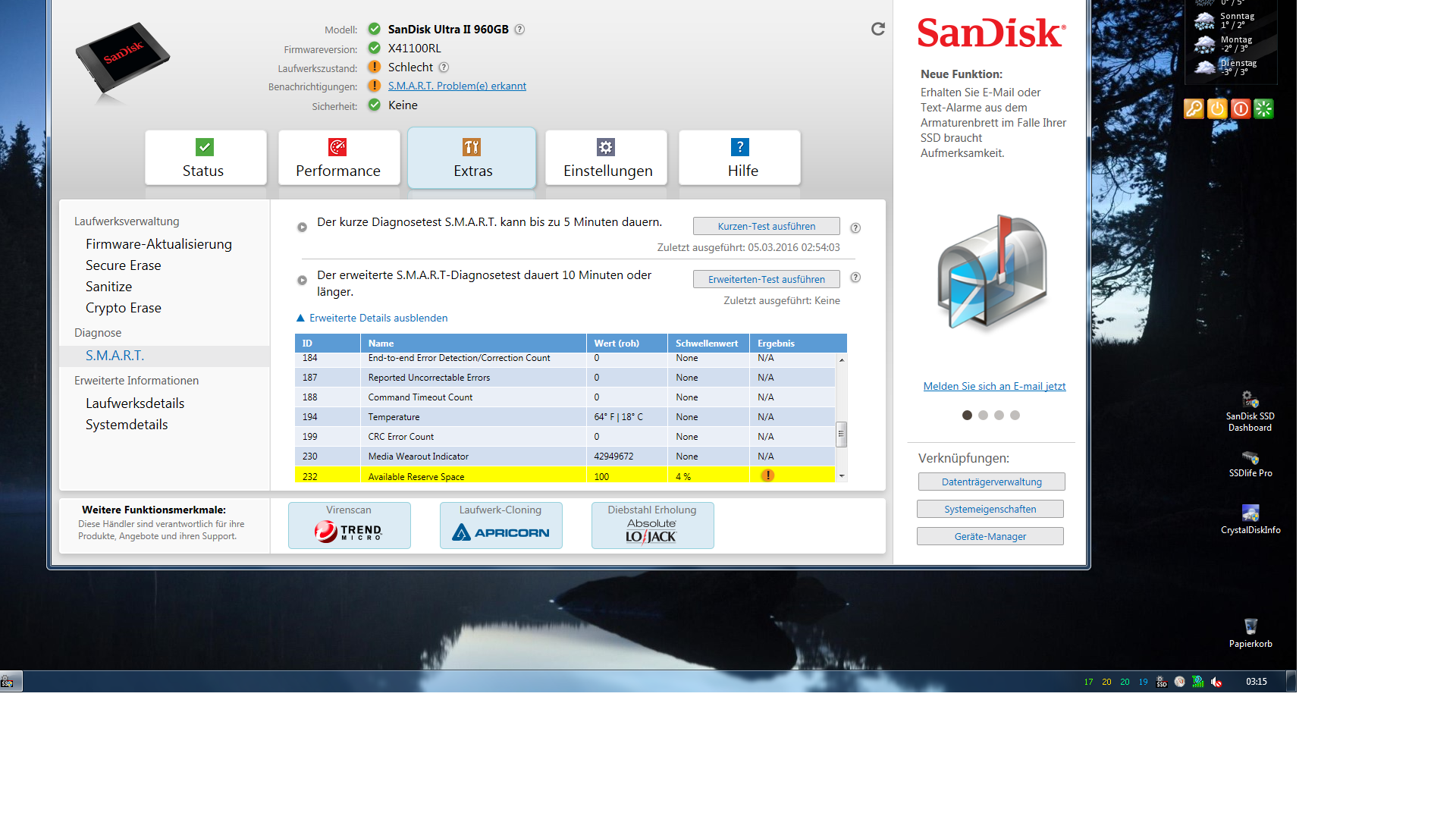Open S.M.A.R.T. Problem(e) erkannt link
Viewport: 1456px width, 819px height.
click(x=457, y=86)
